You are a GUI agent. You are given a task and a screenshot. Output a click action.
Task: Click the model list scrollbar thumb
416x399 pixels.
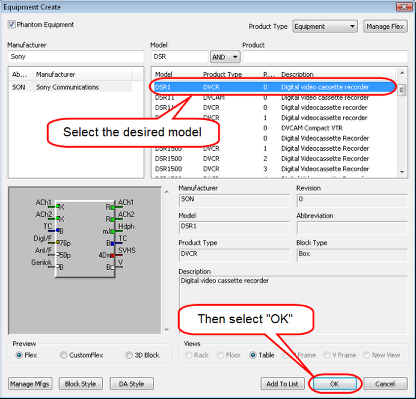click(402, 90)
